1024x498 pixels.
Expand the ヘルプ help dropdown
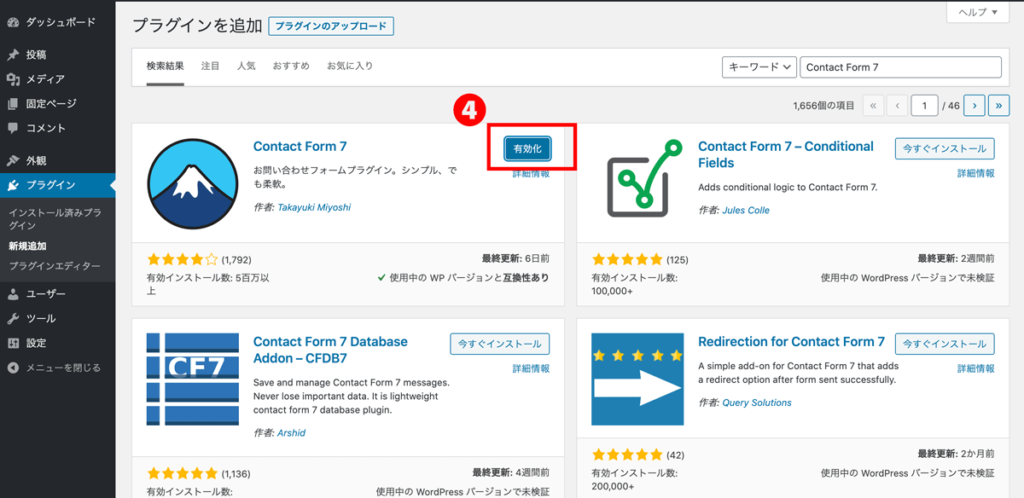(x=977, y=12)
